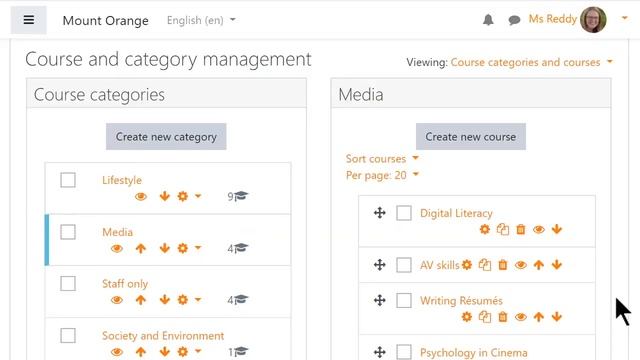This screenshot has height=360, width=640.
Task: Hide the Lifestyle category with eye icon
Action: (141, 196)
